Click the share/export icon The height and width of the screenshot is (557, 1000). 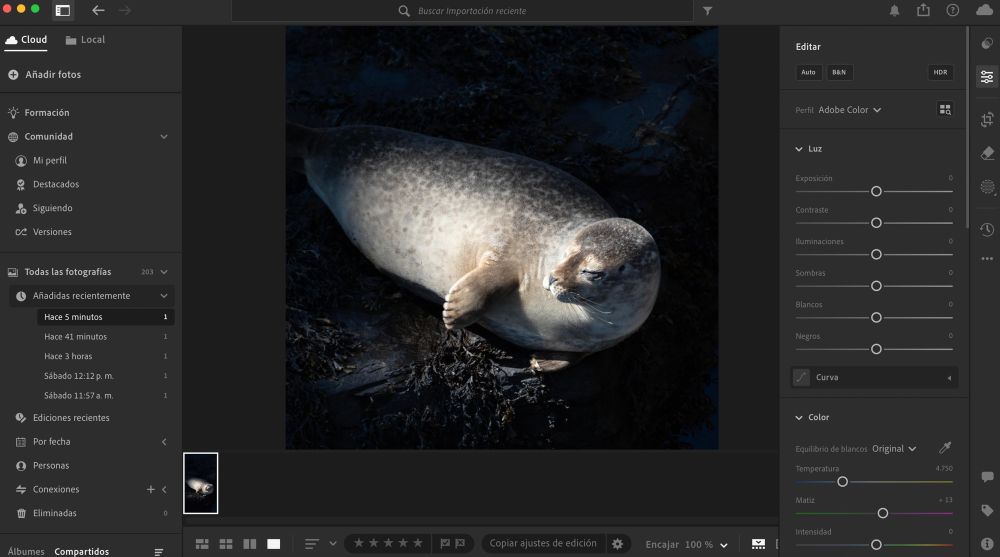[923, 10]
